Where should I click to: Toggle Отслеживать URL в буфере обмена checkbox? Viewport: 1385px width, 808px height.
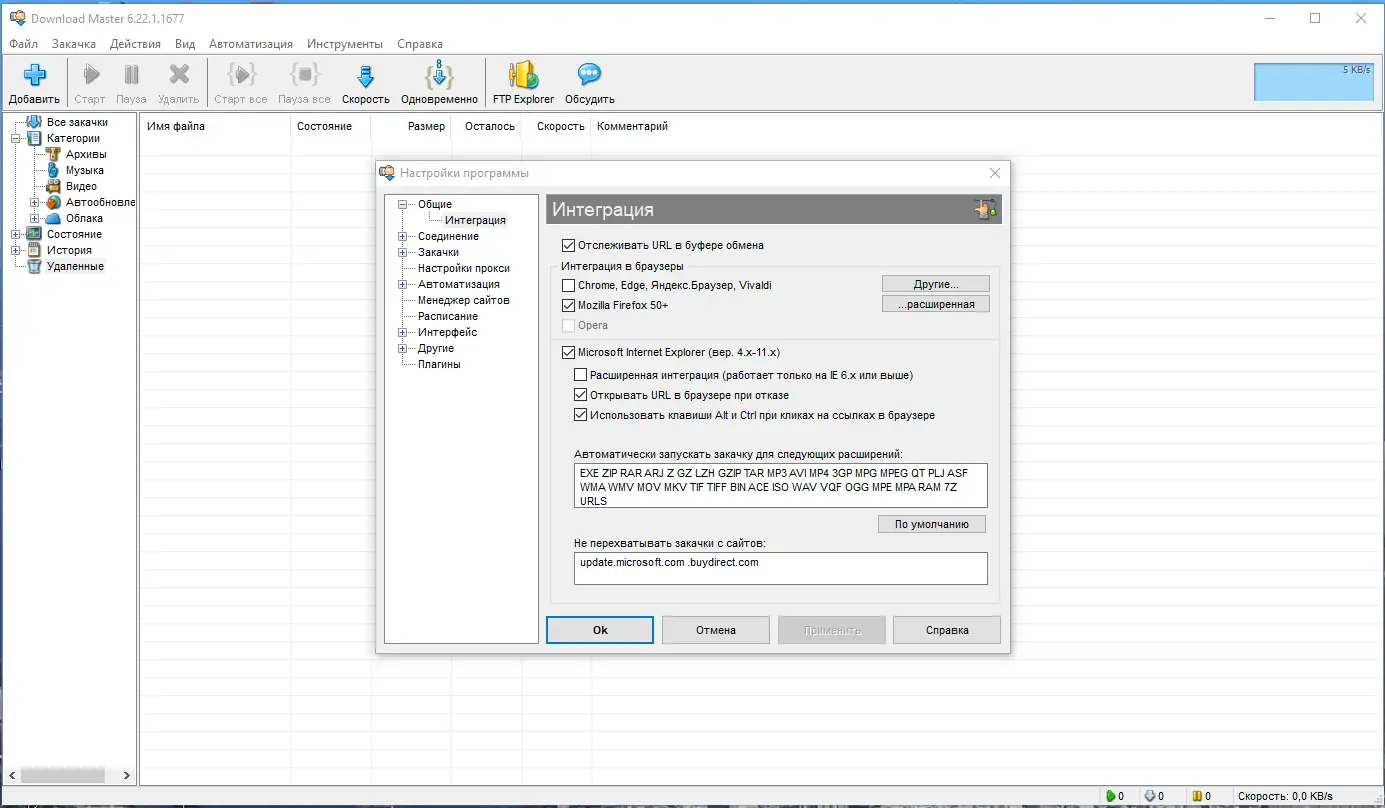pyautogui.click(x=569, y=245)
